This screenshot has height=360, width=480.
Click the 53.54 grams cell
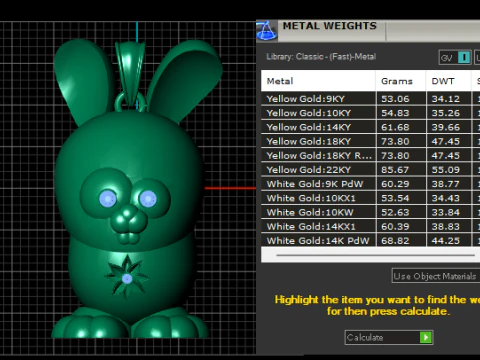coord(401,198)
